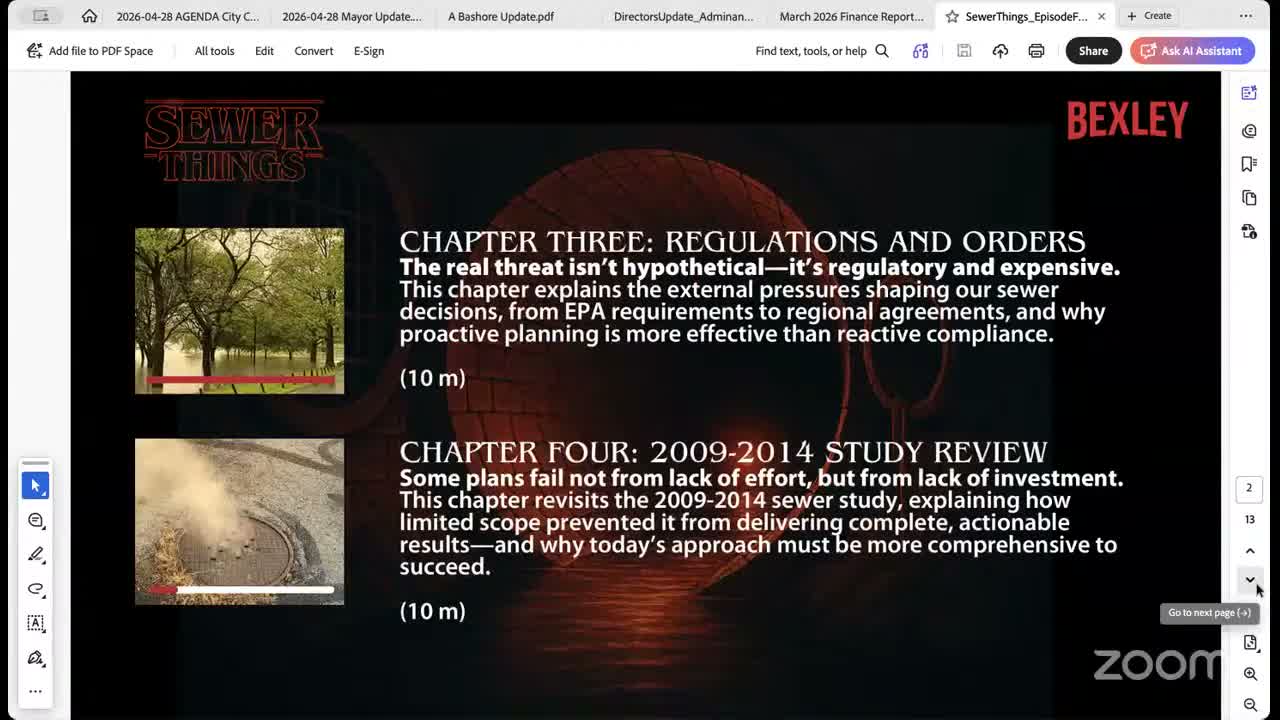Select the Add comment tool
Image resolution: width=1280 pixels, height=720 pixels.
click(36, 520)
